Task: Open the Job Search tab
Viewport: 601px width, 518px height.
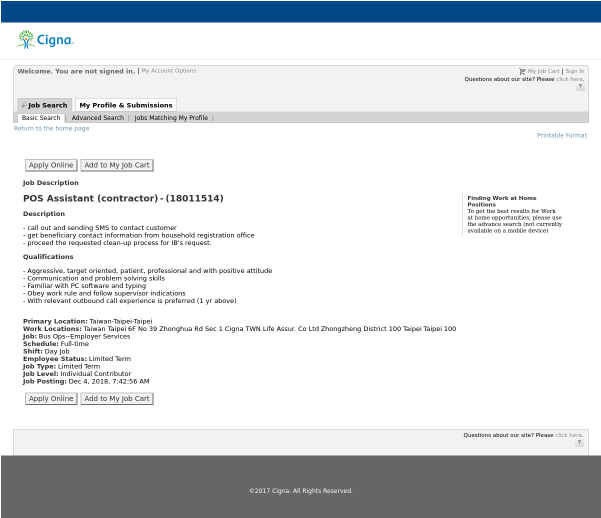Action: click(x=47, y=105)
